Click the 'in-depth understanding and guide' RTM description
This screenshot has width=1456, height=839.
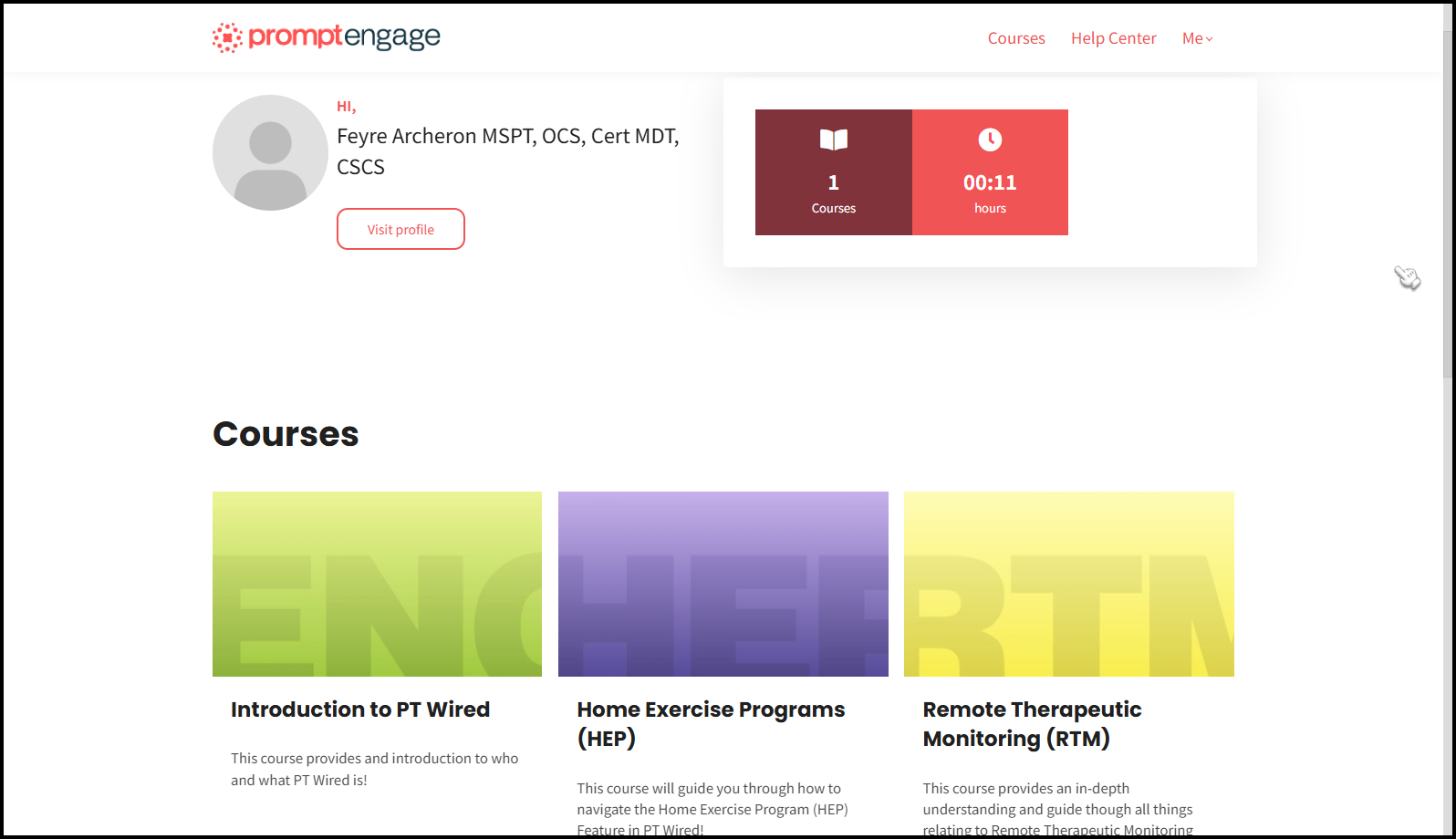tap(1058, 809)
